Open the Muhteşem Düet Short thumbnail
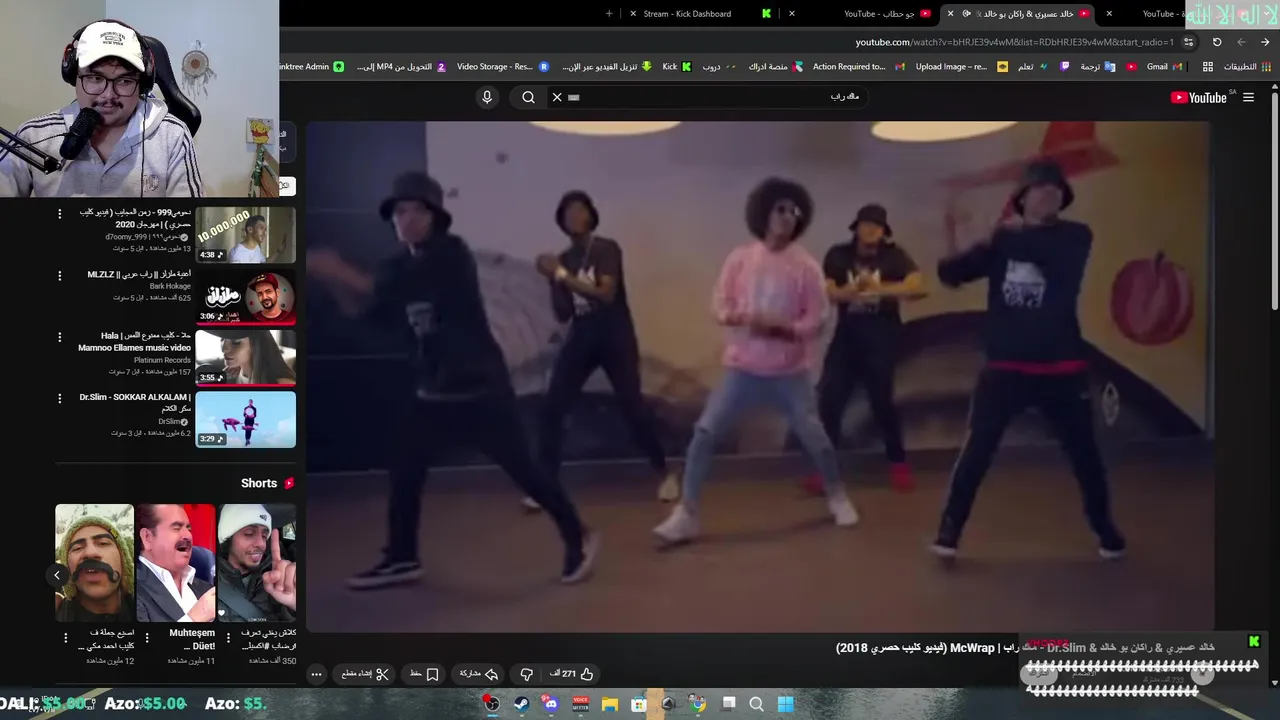1280x720 pixels. [x=175, y=563]
